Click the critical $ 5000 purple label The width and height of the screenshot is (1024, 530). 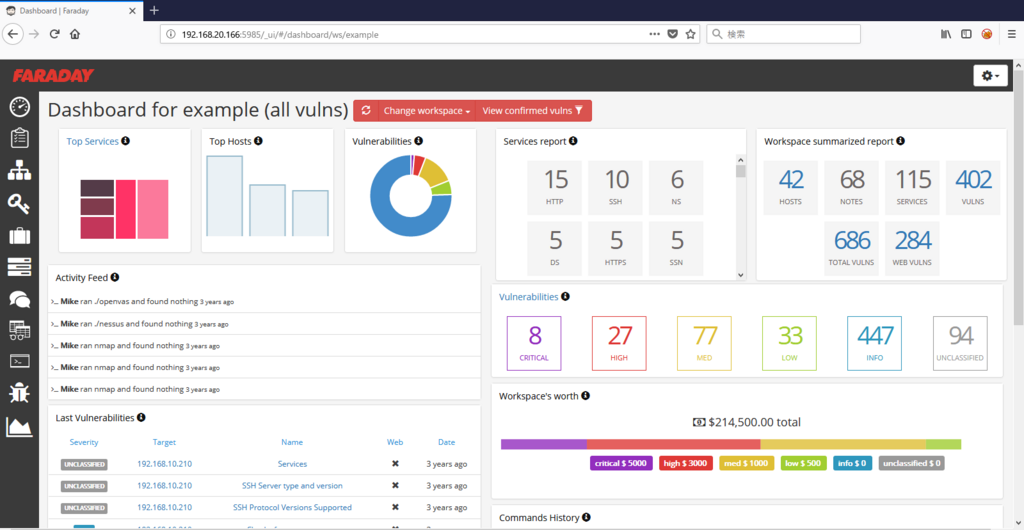620,463
